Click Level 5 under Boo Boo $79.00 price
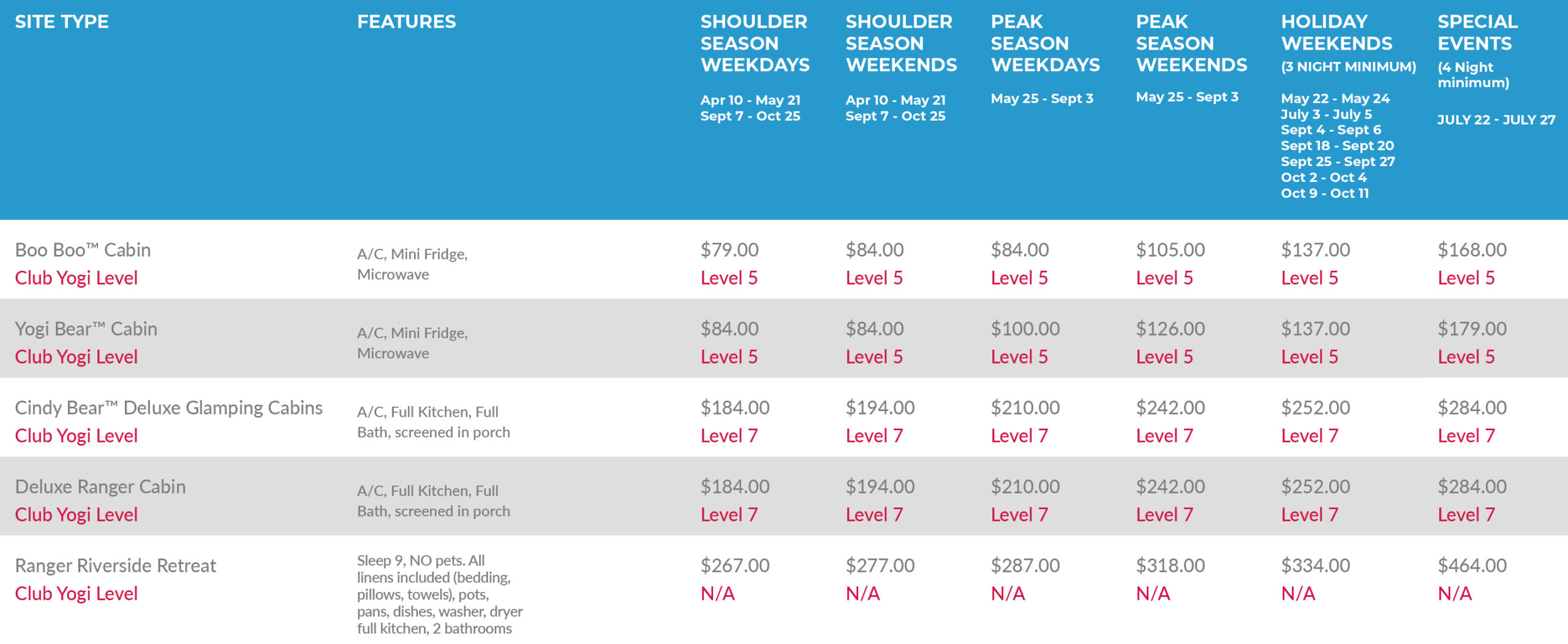The height and width of the screenshot is (644, 1568). coord(729,278)
